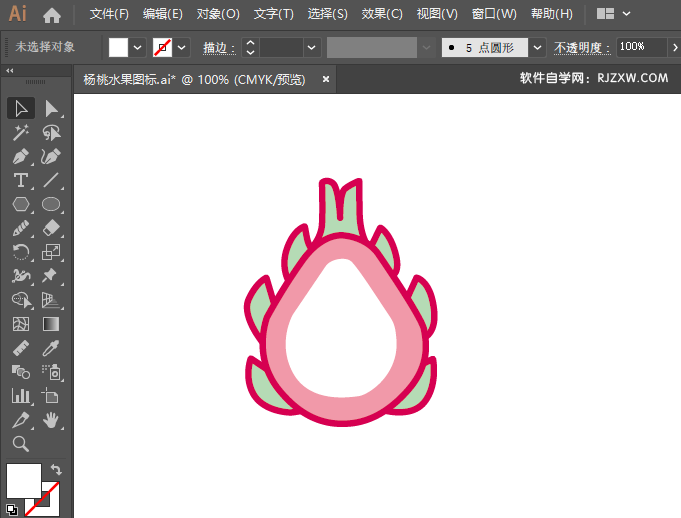Click the 不透明度 opacity panel link
681x518 pixels.
click(x=582, y=47)
